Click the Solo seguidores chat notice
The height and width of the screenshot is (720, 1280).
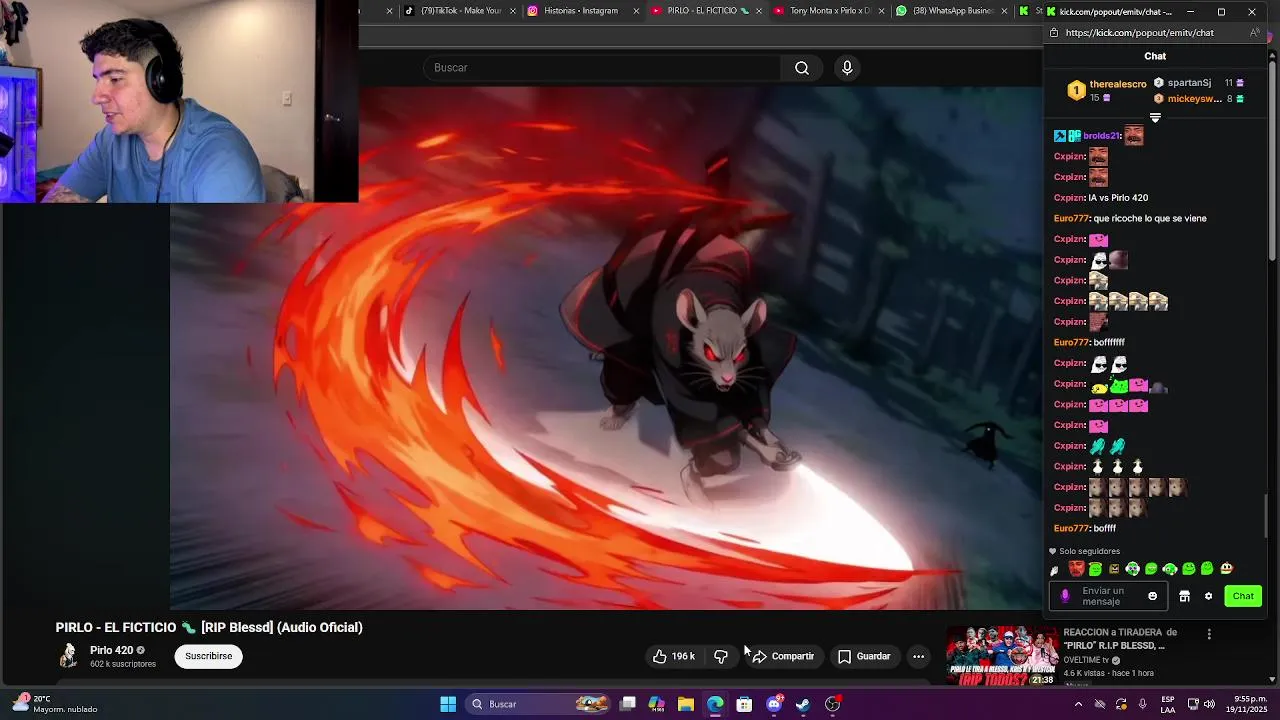(x=1084, y=551)
